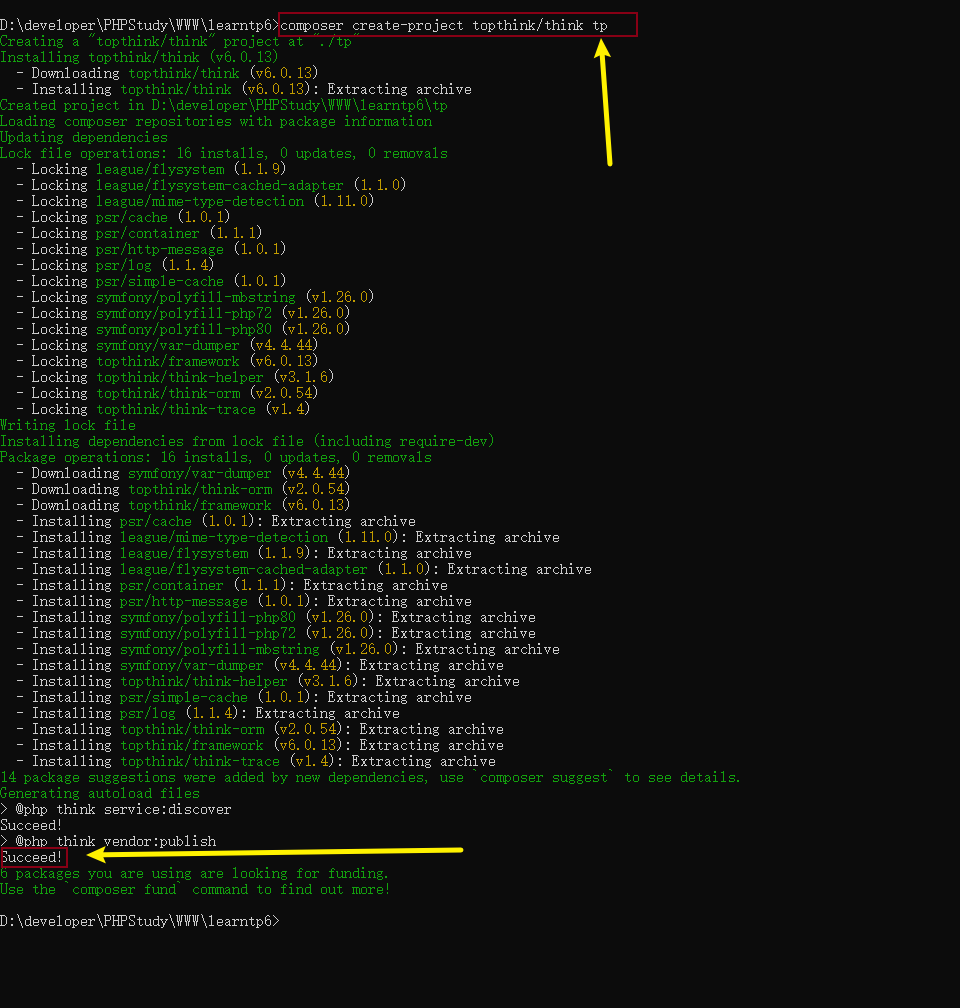The width and height of the screenshot is (960, 1008).
Task: Click 'Installing league/flysystem (1.1.9)' extracting line
Action: 244,554
